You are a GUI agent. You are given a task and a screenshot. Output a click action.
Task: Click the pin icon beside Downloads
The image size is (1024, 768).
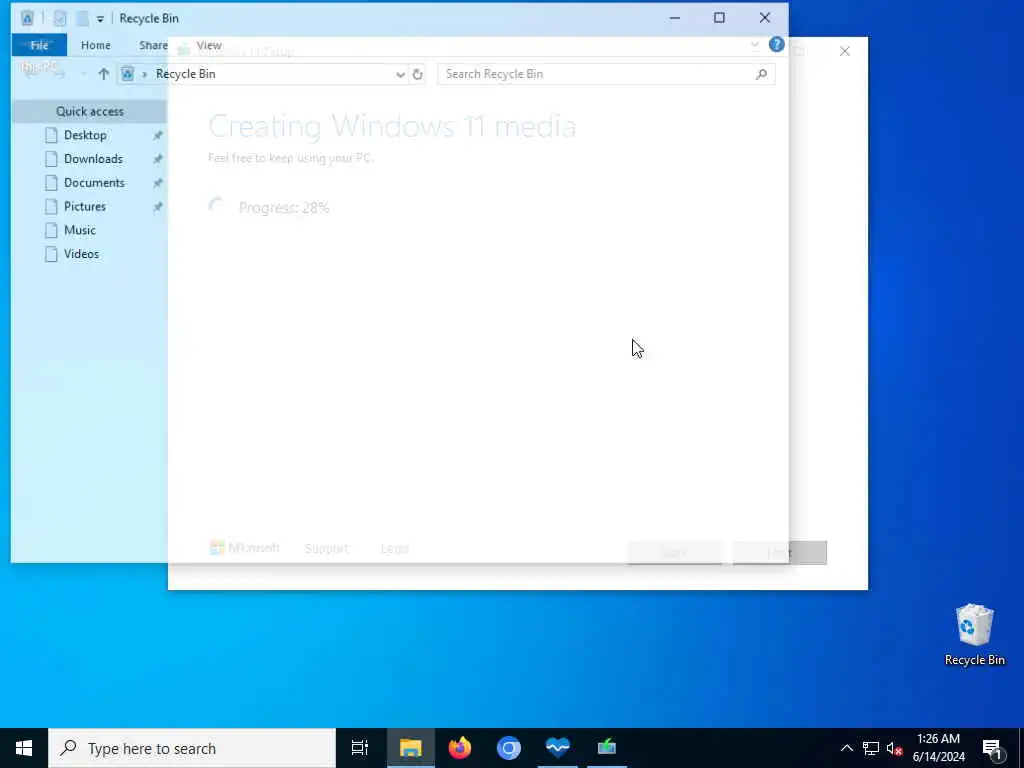(x=157, y=159)
